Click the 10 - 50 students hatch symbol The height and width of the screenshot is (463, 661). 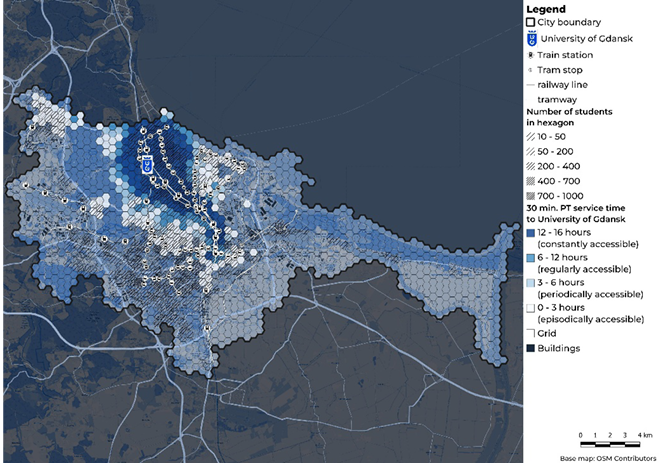tap(531, 137)
